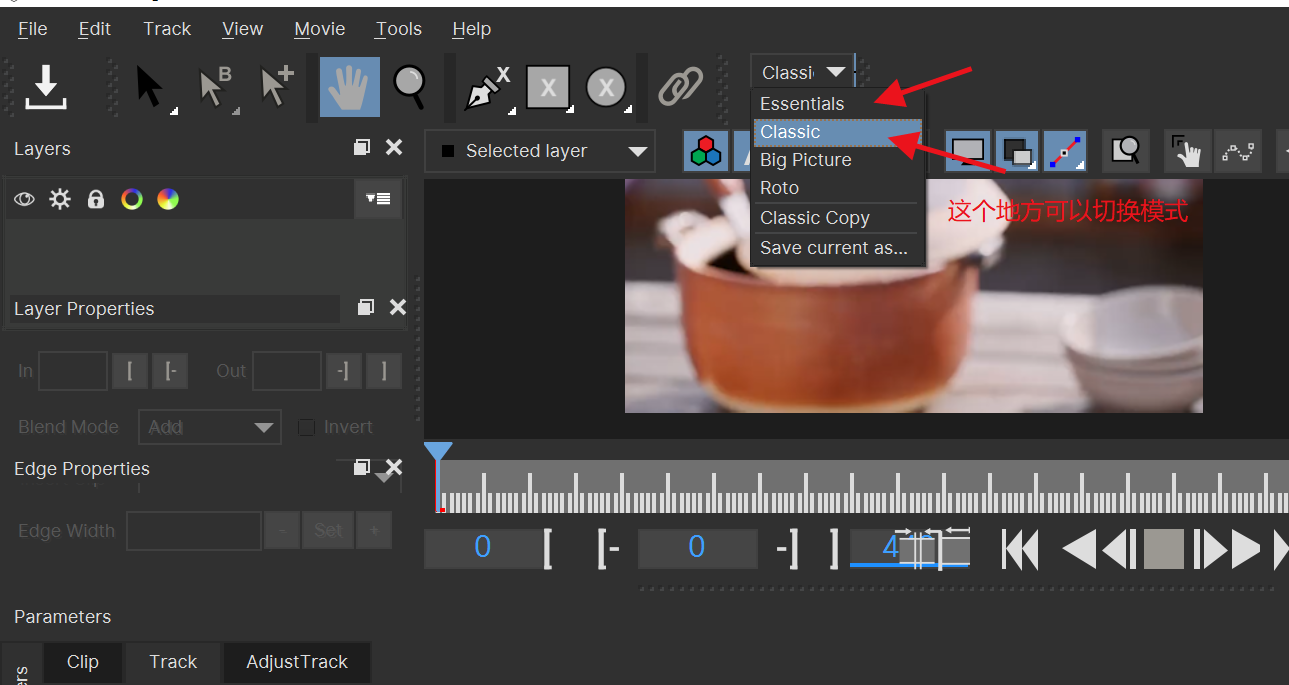This screenshot has width=1289, height=685.
Task: Select the arrow tool marked B
Action: (215, 87)
